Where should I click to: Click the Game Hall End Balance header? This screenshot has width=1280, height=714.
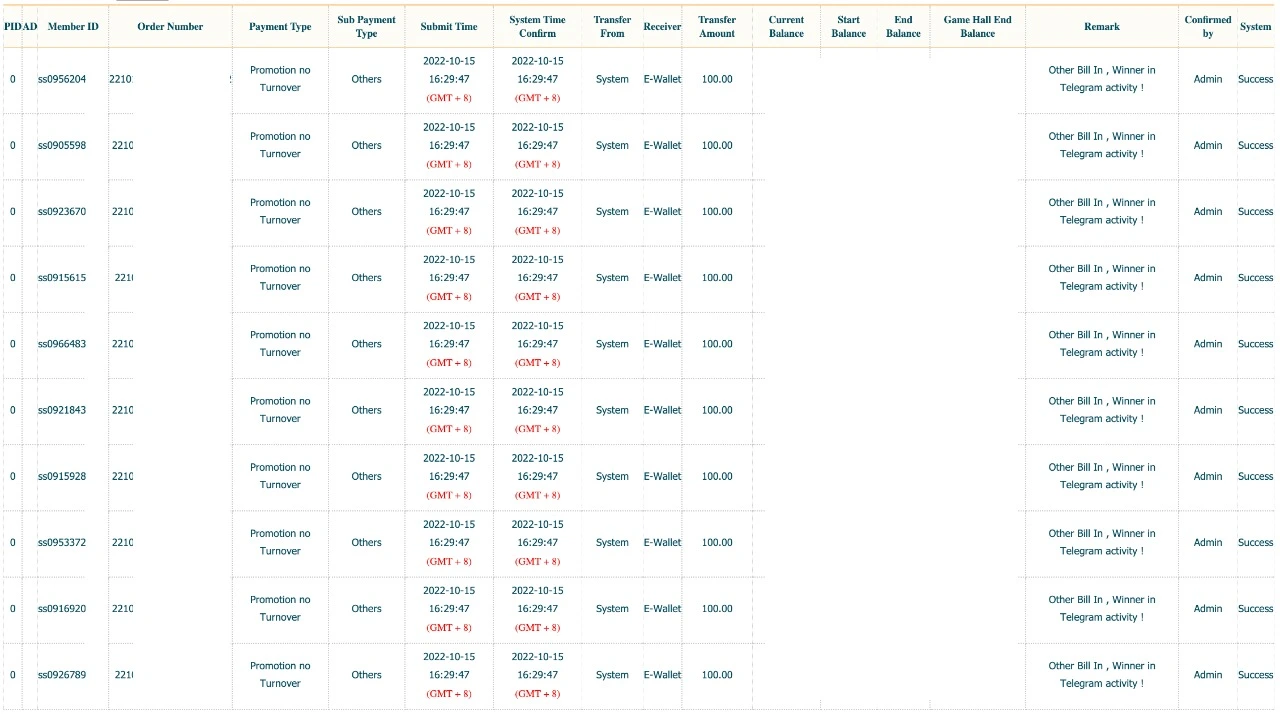[x=977, y=27]
